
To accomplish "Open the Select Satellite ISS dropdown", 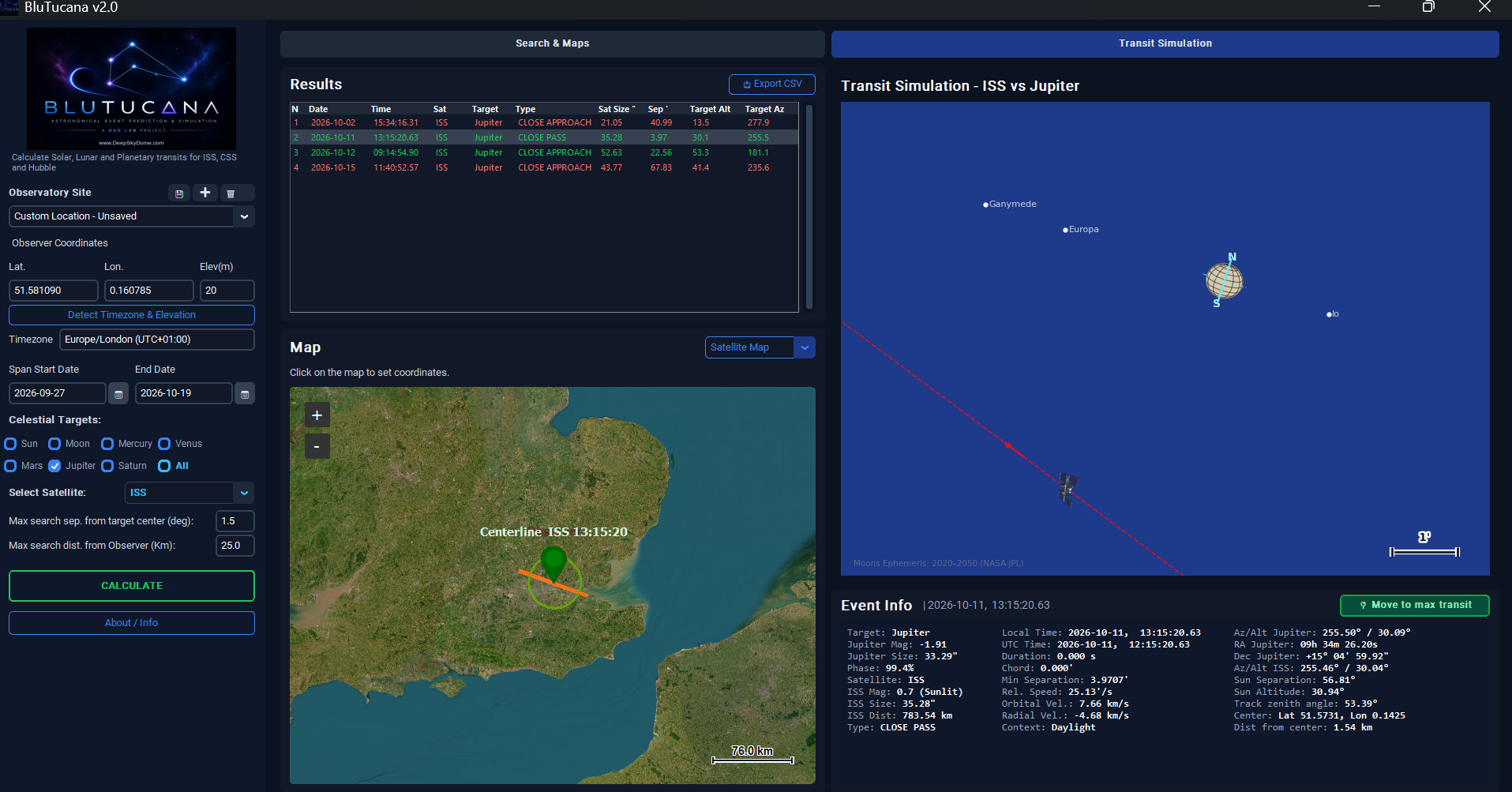I will [x=244, y=493].
